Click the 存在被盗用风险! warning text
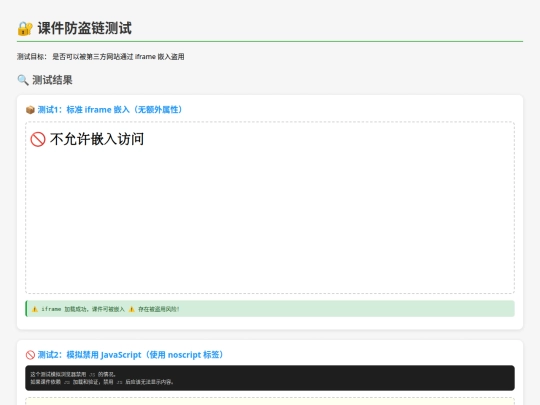Image resolution: width=540 pixels, height=405 pixels. tap(159, 309)
